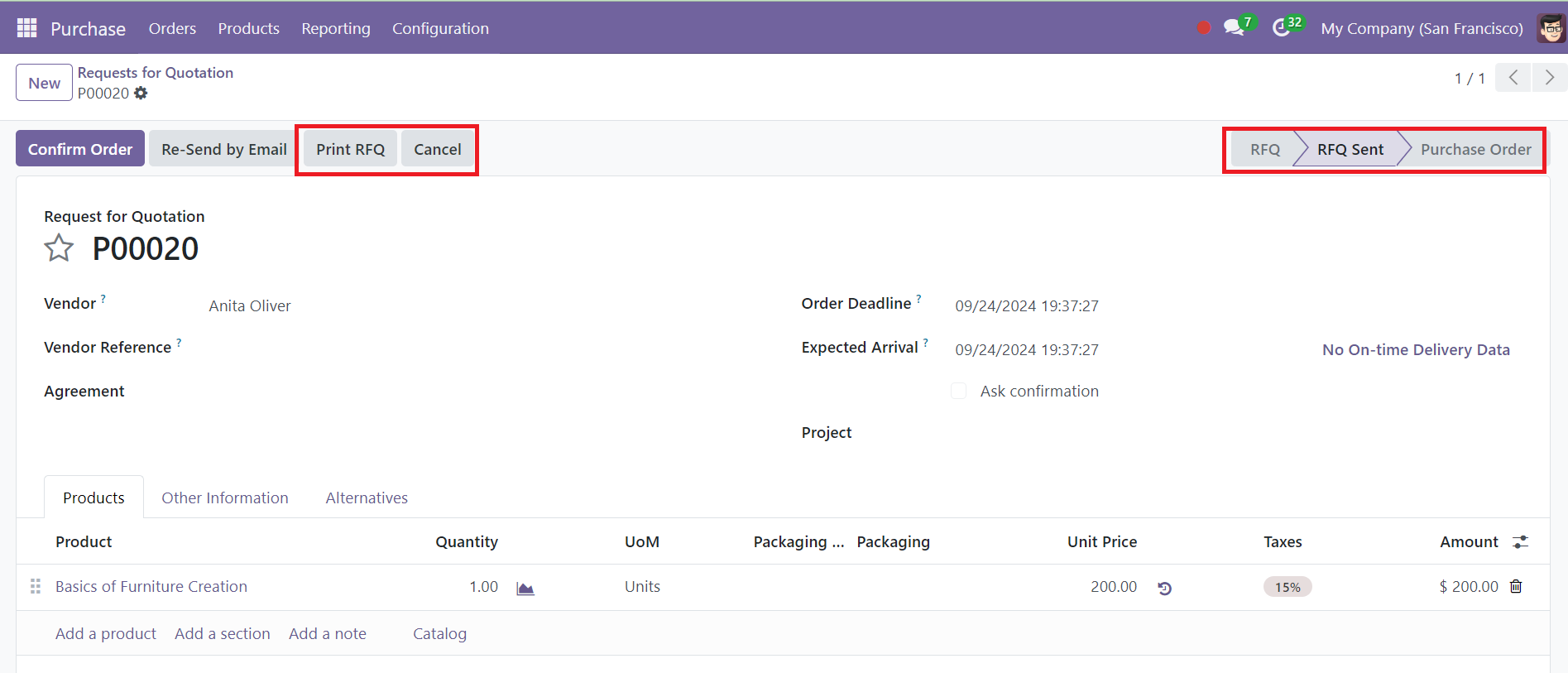Click the Quantity column header

click(x=467, y=541)
